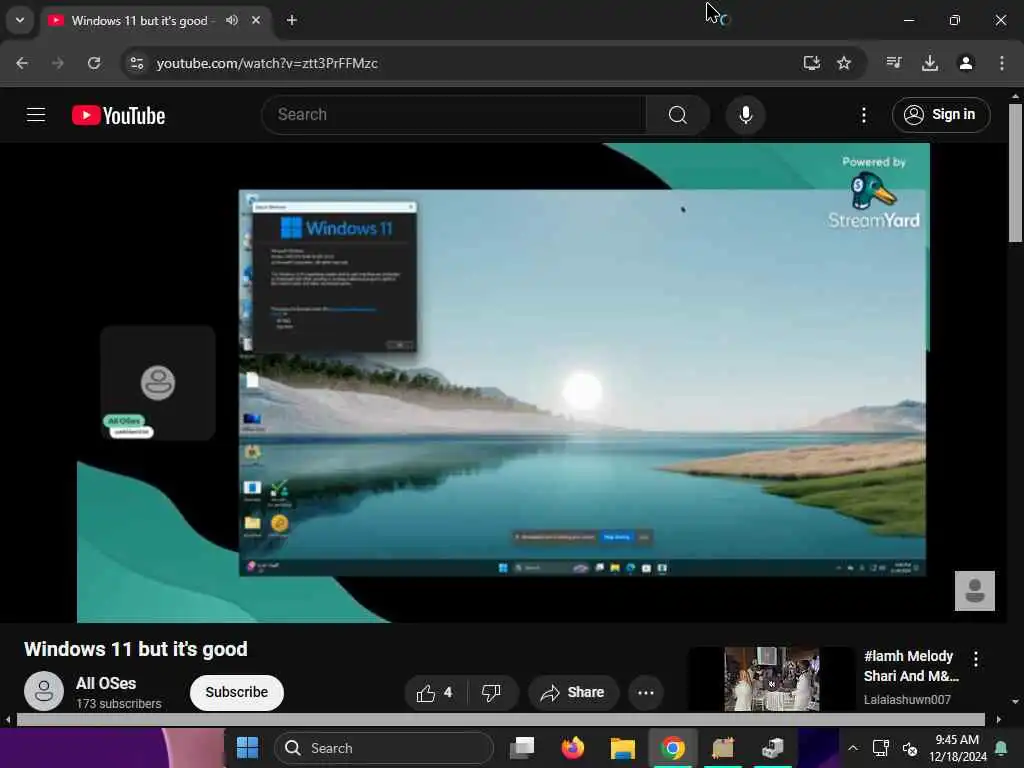This screenshot has height=768, width=1024.
Task: Dislike the video with thumbs down
Action: click(x=491, y=693)
